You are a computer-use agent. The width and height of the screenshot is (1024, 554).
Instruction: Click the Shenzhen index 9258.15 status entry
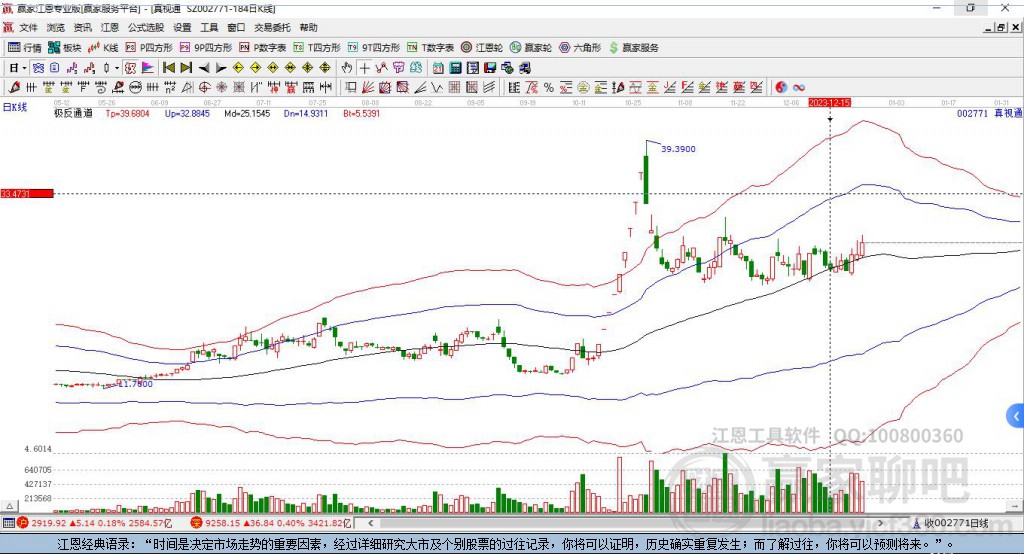click(x=272, y=523)
